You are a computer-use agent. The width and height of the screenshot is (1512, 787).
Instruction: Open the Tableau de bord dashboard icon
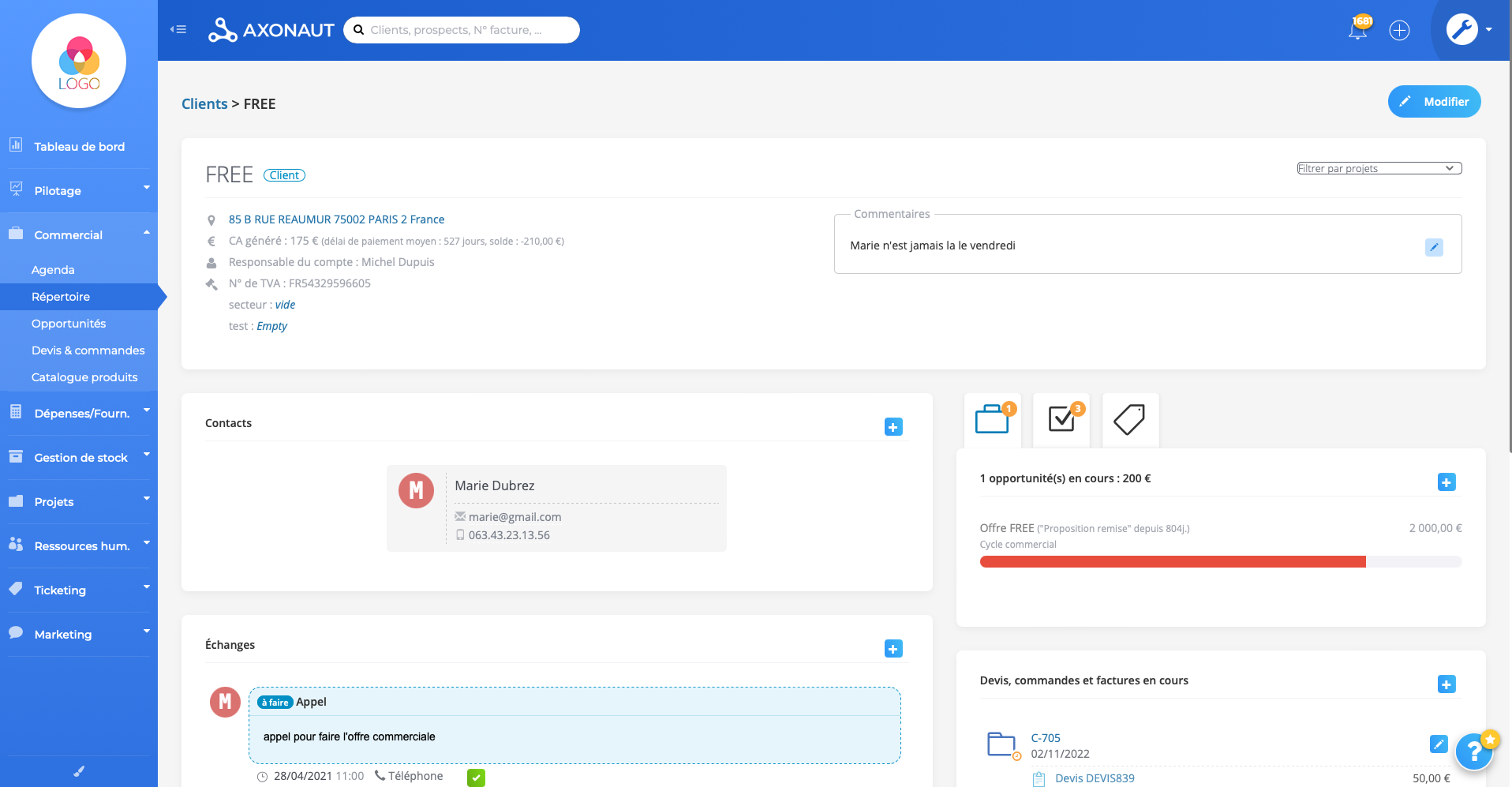point(16,145)
